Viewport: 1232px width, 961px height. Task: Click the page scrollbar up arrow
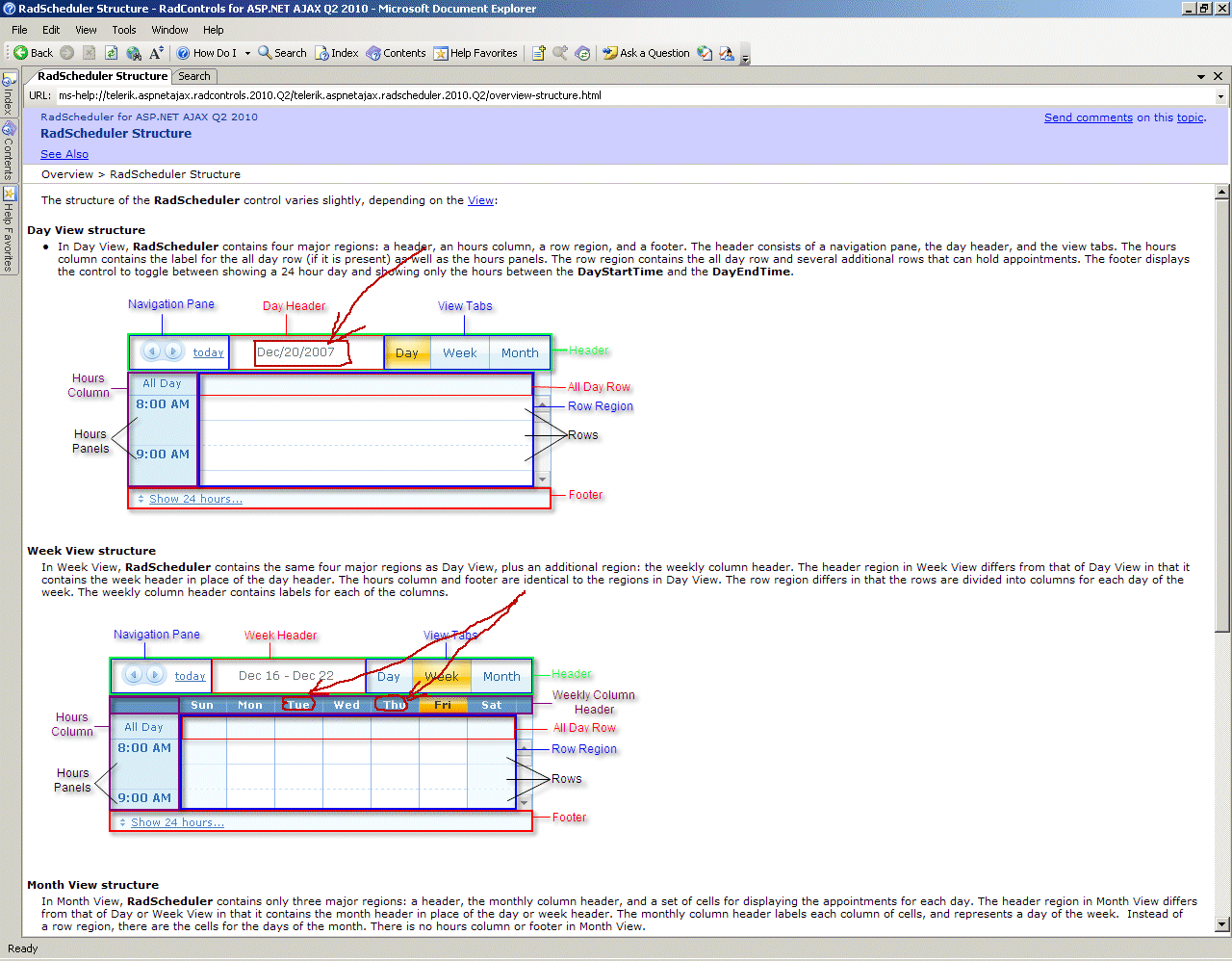tap(1222, 192)
